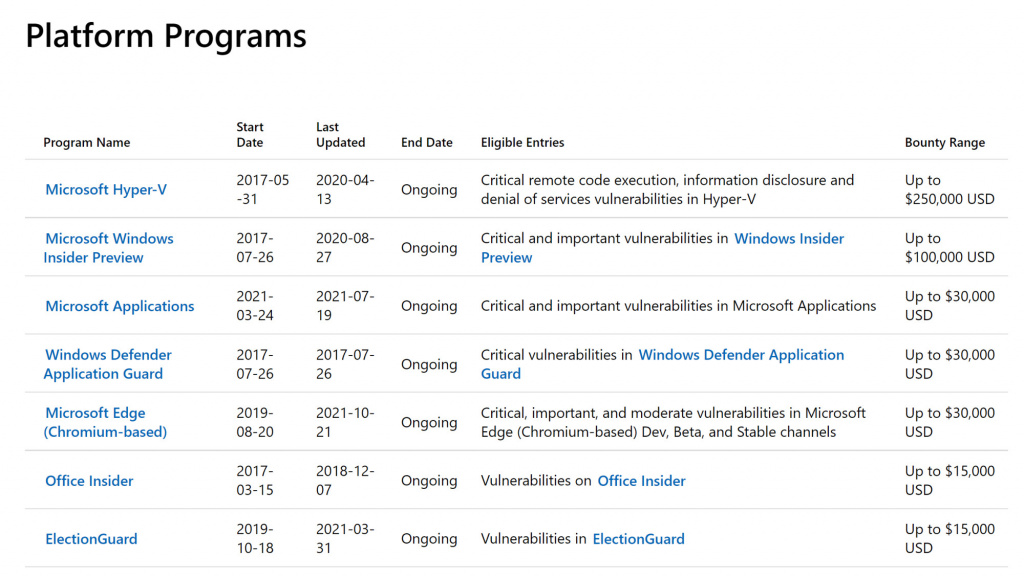This screenshot has height=578, width=1024.
Task: Click the Bounty Range column header
Action: click(x=944, y=142)
